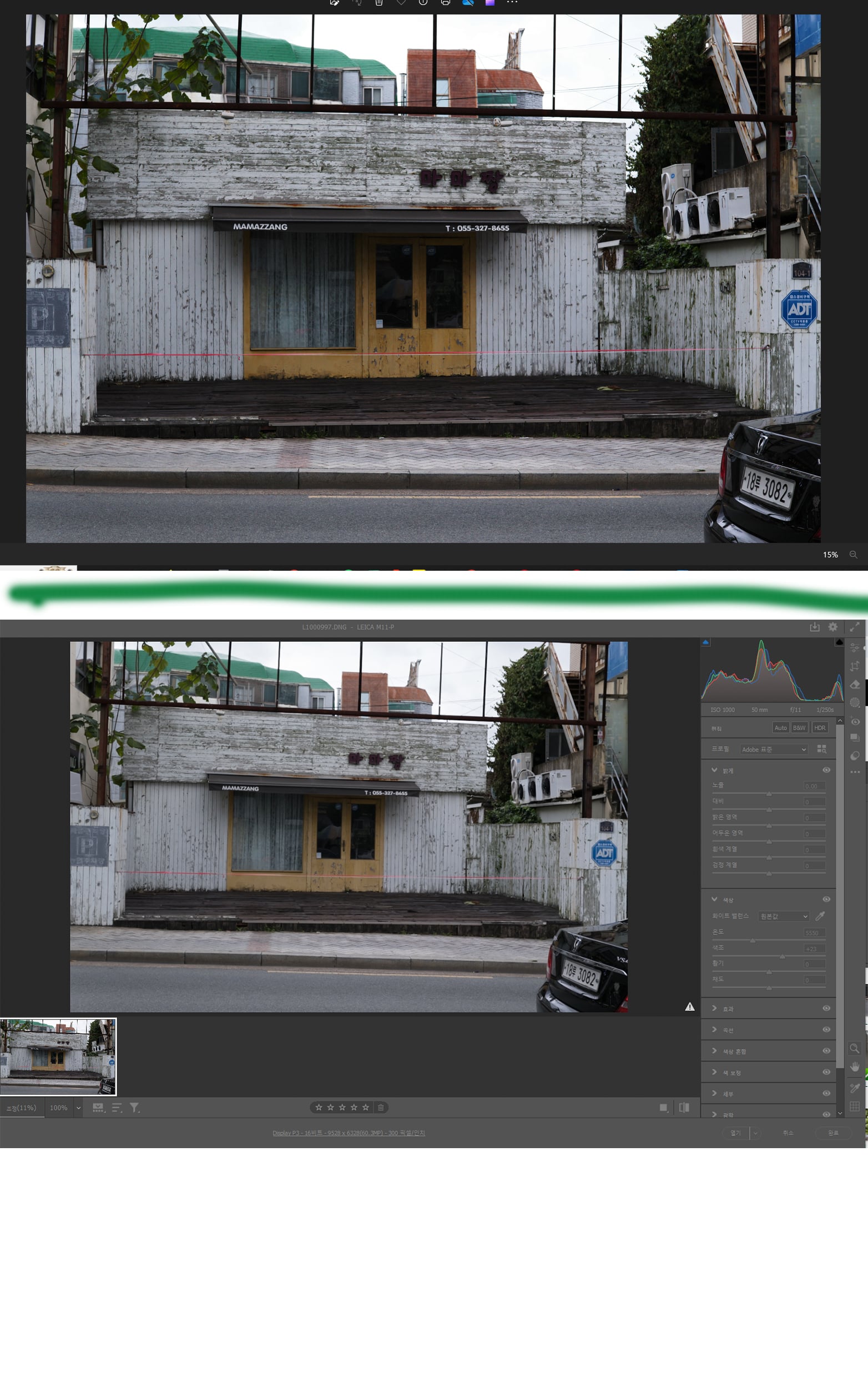This screenshot has width=868, height=1388.
Task: Open the filmstrip sort icon
Action: (x=117, y=1108)
